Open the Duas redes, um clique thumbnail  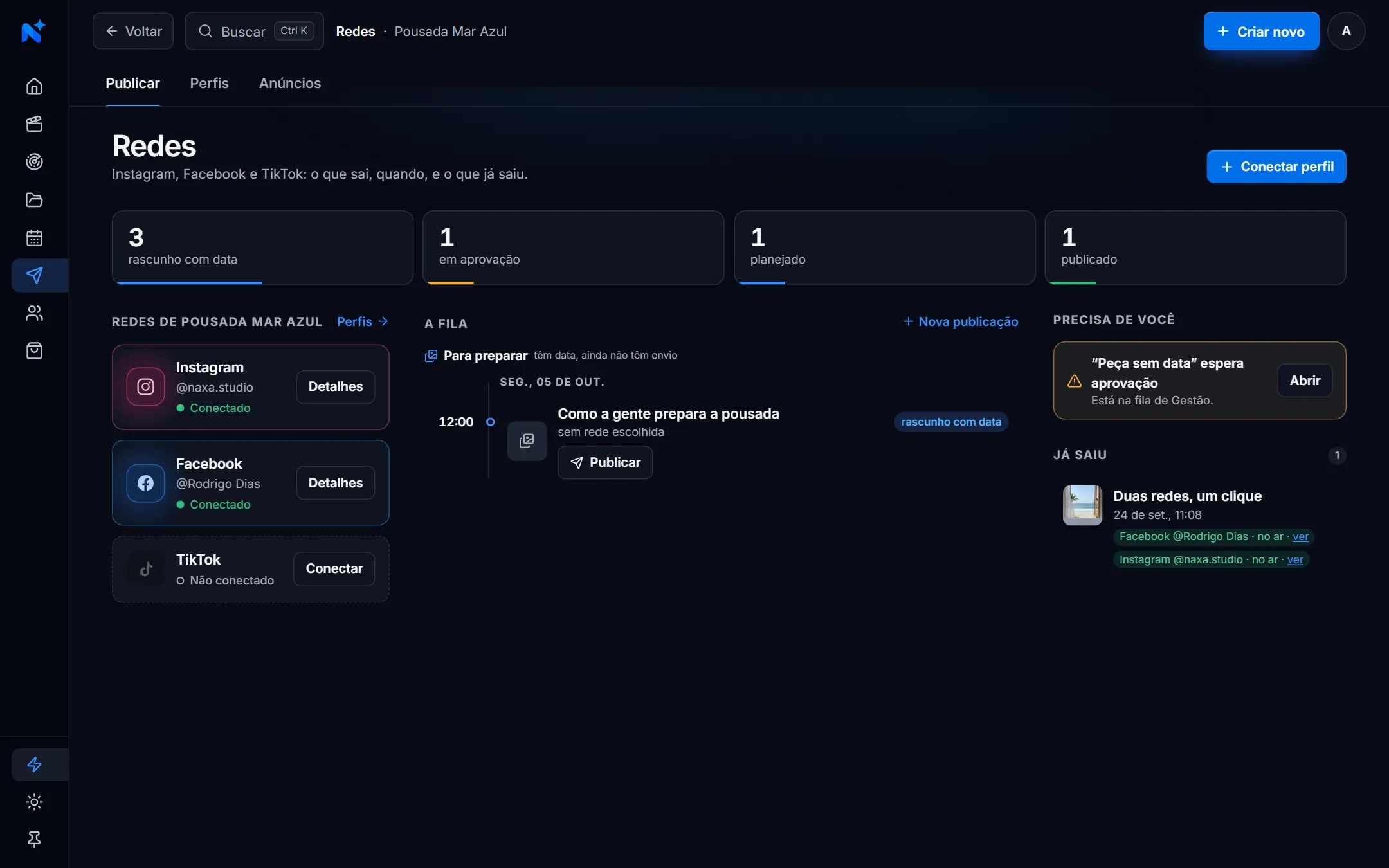[1083, 505]
